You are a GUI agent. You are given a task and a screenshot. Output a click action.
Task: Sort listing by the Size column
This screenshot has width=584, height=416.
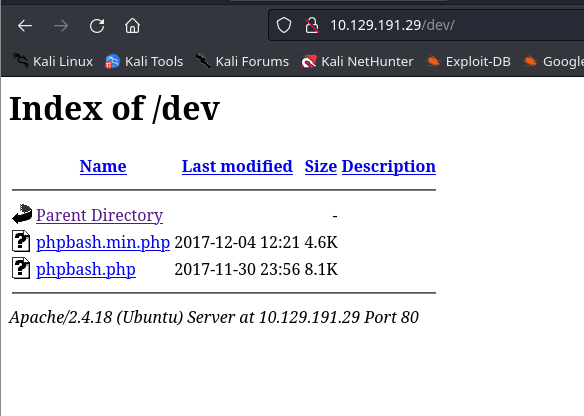[321, 166]
